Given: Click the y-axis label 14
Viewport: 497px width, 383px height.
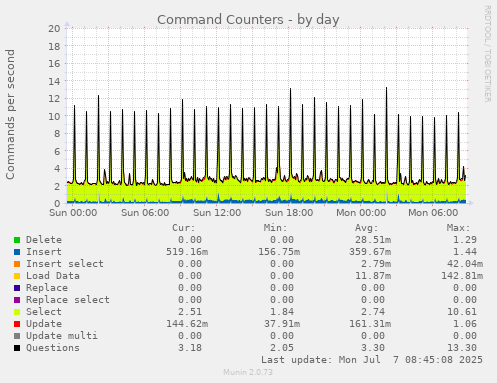Looking at the screenshot, I should [54, 81].
